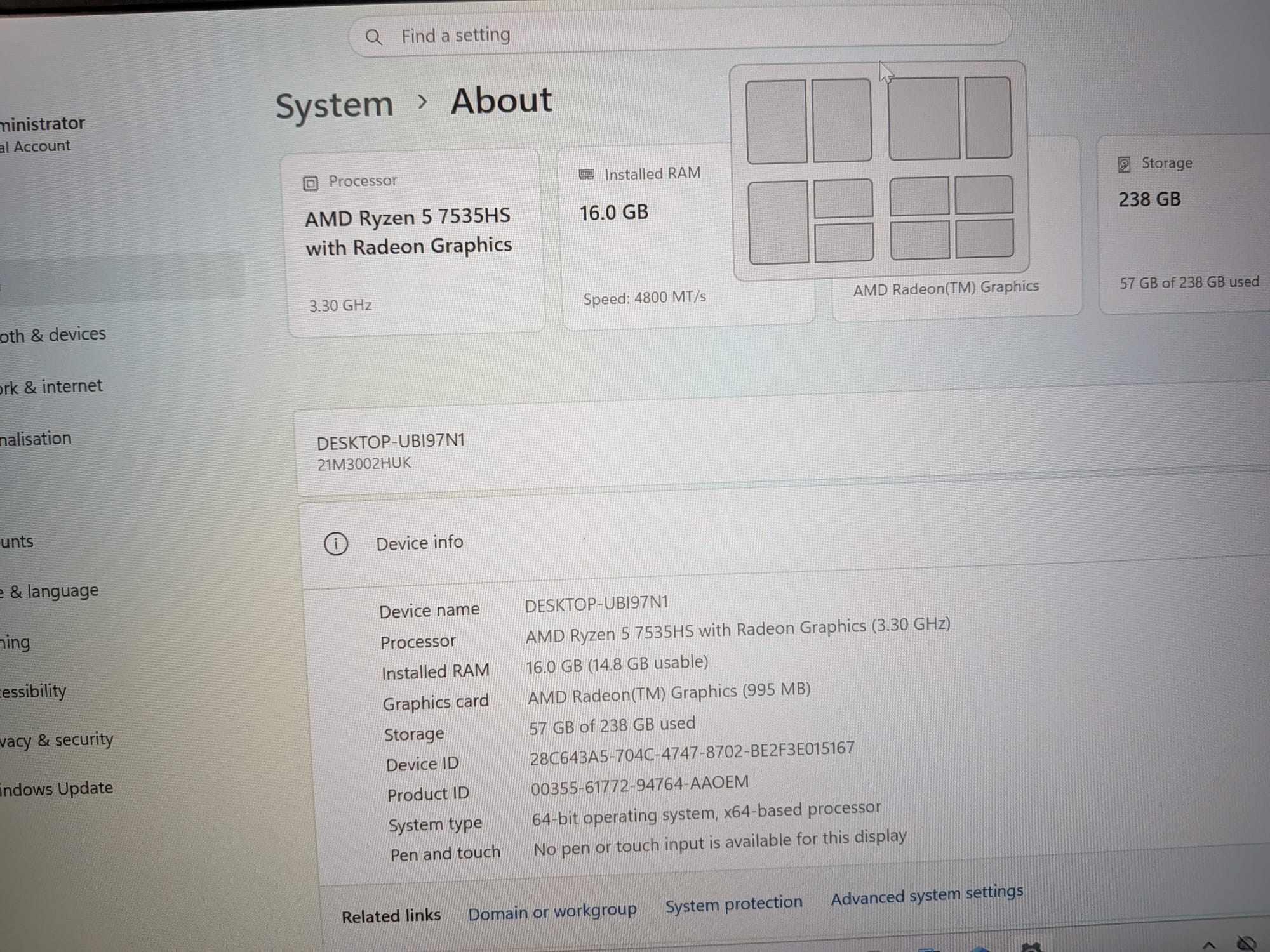This screenshot has width=1270, height=952.
Task: Go to Privacy & security
Action: pyautogui.click(x=57, y=740)
